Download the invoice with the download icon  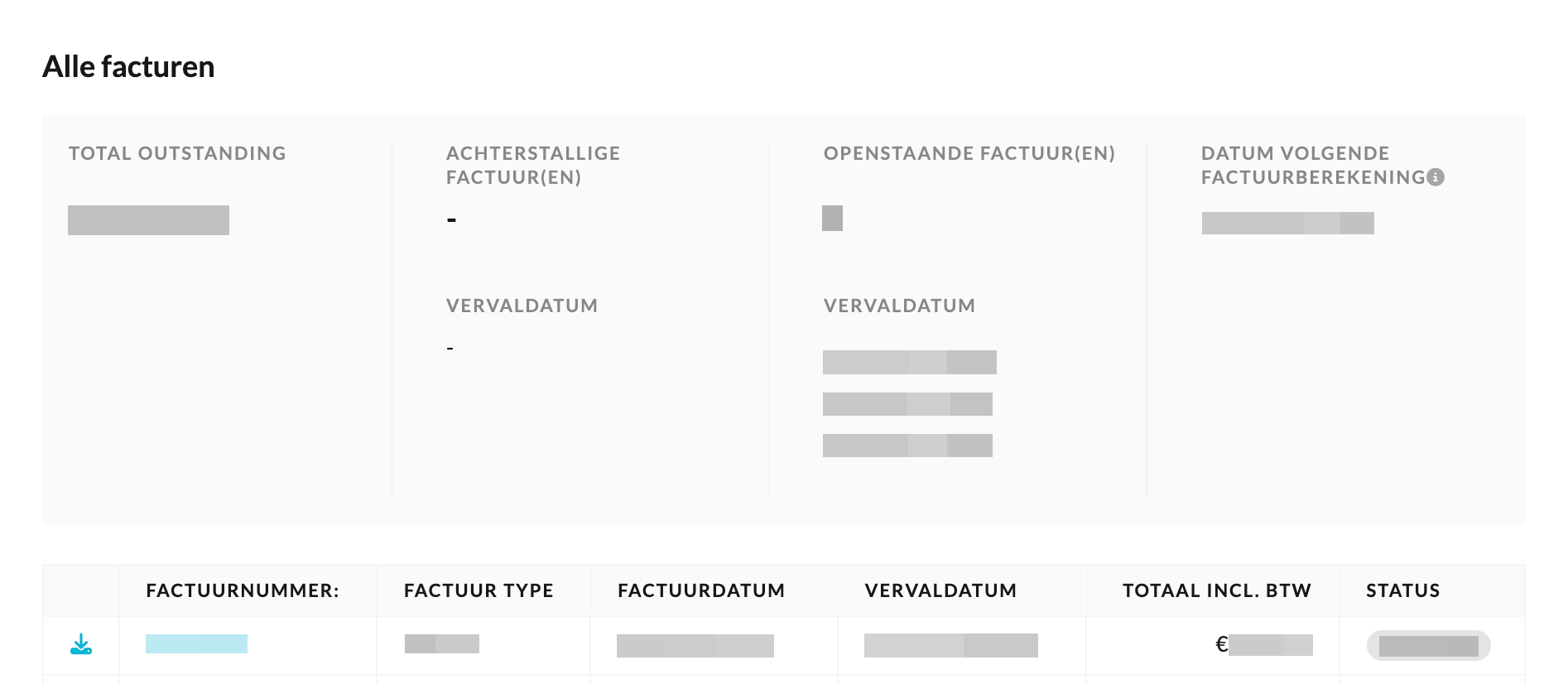81,644
